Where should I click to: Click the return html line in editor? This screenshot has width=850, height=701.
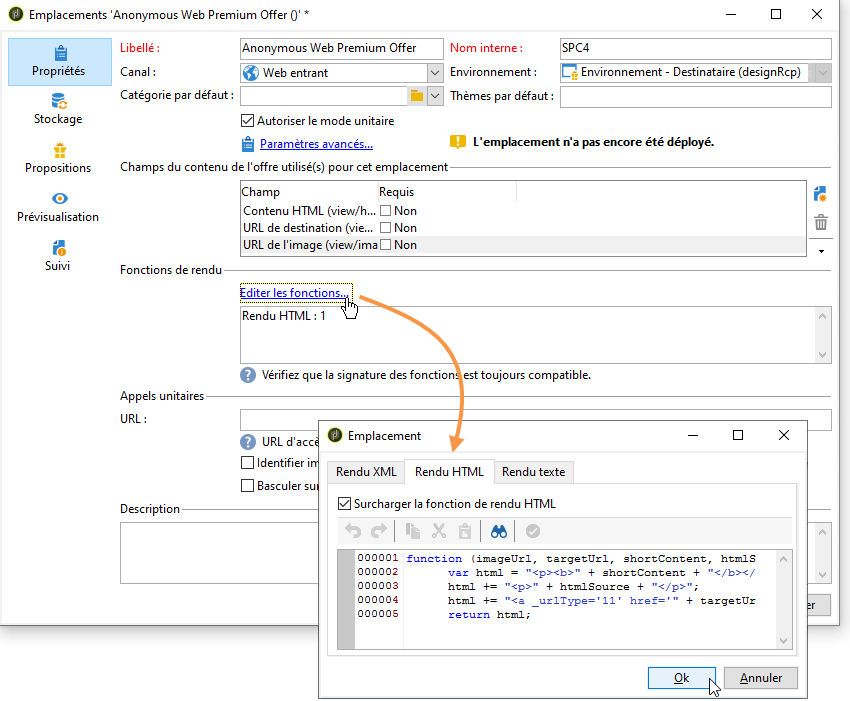pyautogui.click(x=488, y=615)
